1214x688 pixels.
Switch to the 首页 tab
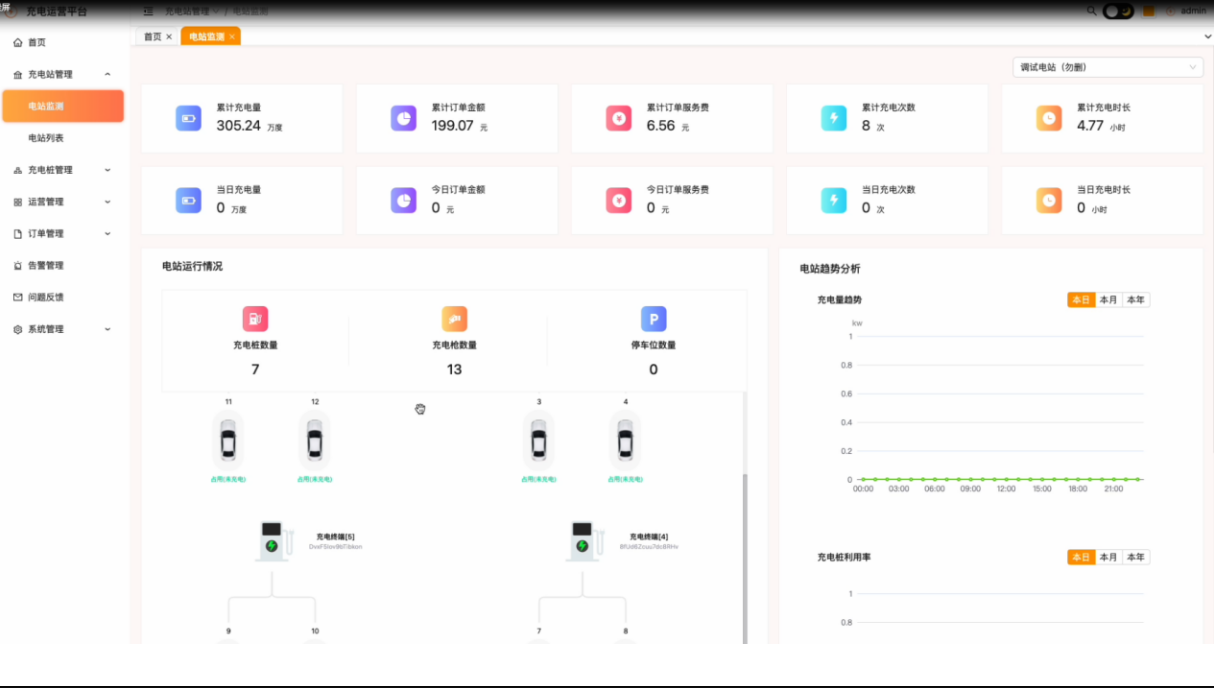152,36
